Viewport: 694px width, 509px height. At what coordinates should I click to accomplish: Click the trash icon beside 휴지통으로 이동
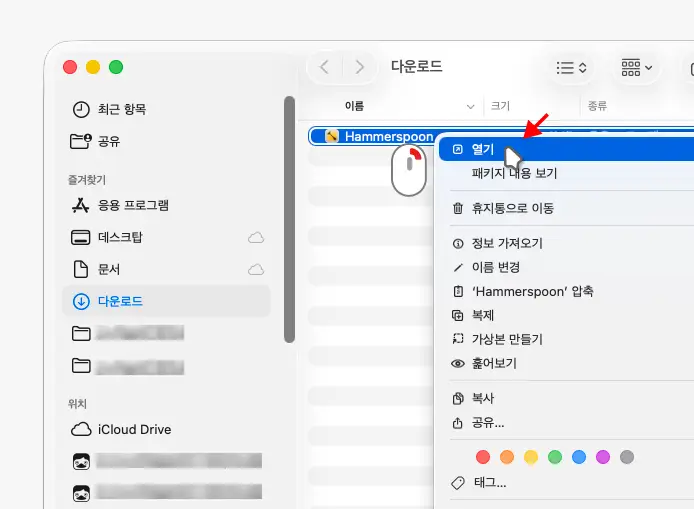pyautogui.click(x=458, y=208)
